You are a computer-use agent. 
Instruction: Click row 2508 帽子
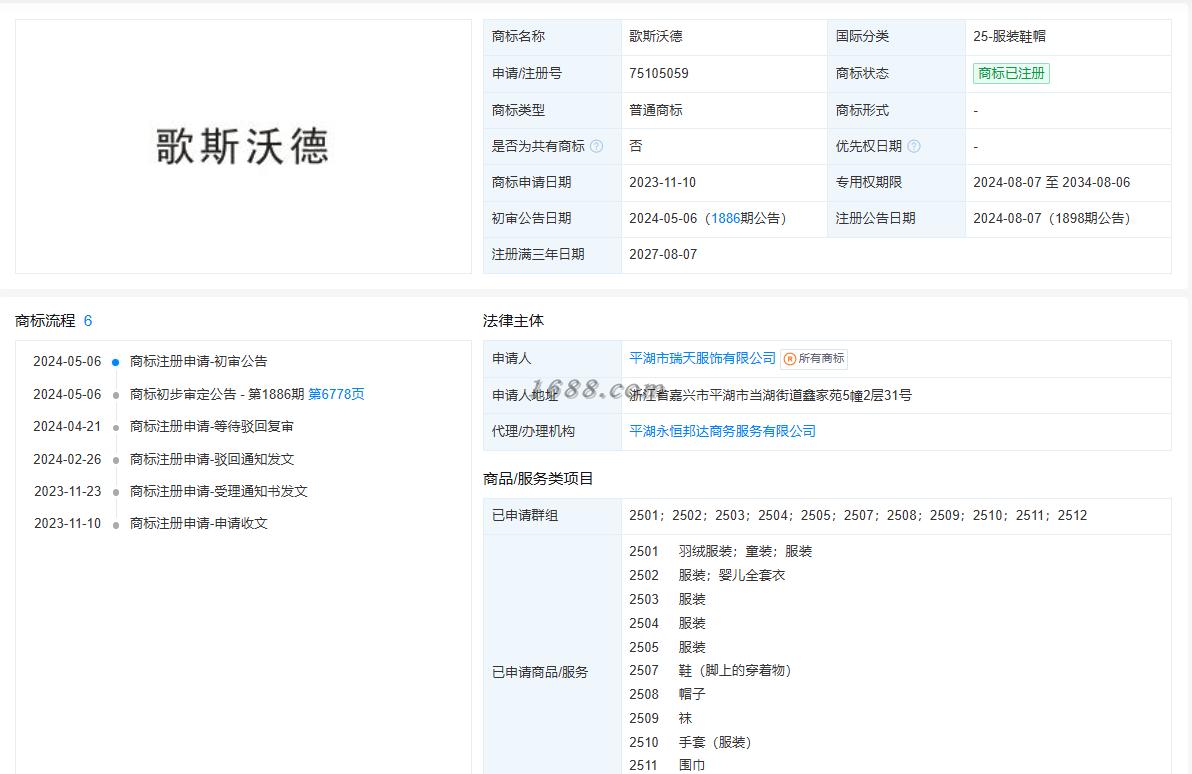click(667, 694)
